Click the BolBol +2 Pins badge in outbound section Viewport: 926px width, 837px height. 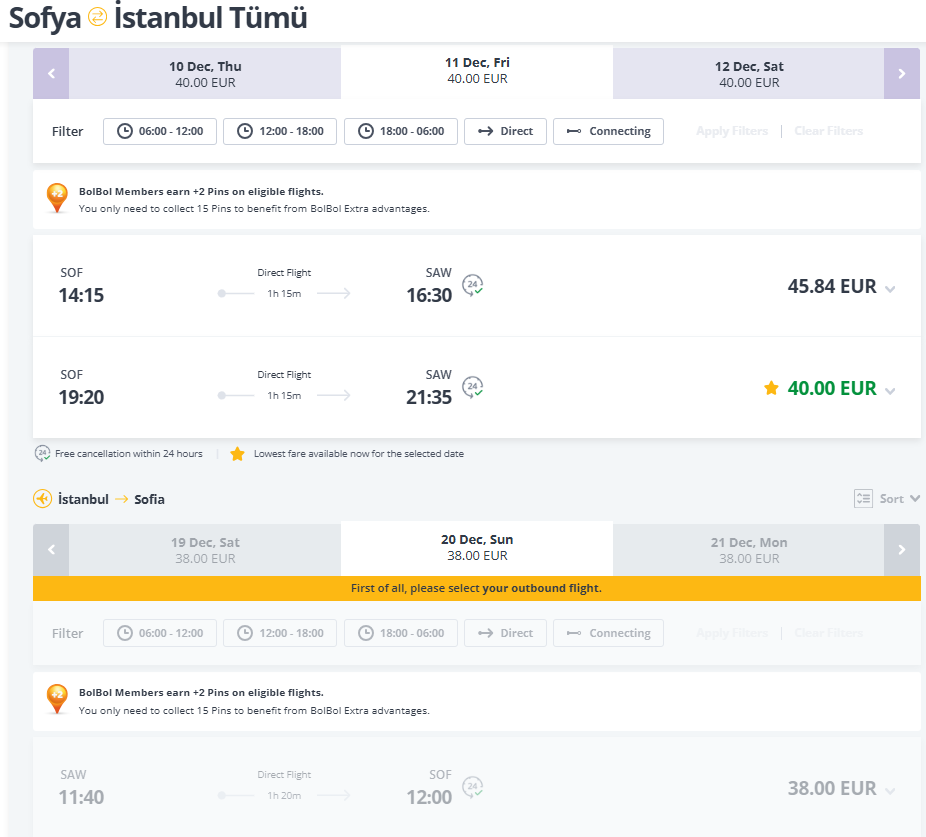[57, 198]
